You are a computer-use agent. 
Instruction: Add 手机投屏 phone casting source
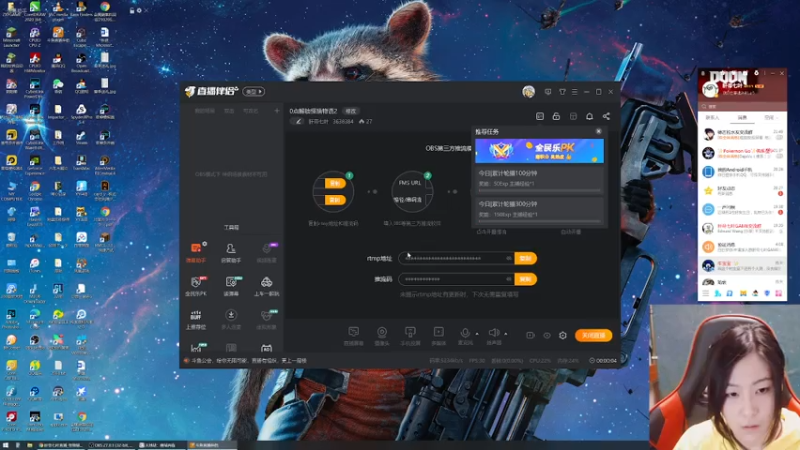pos(410,335)
